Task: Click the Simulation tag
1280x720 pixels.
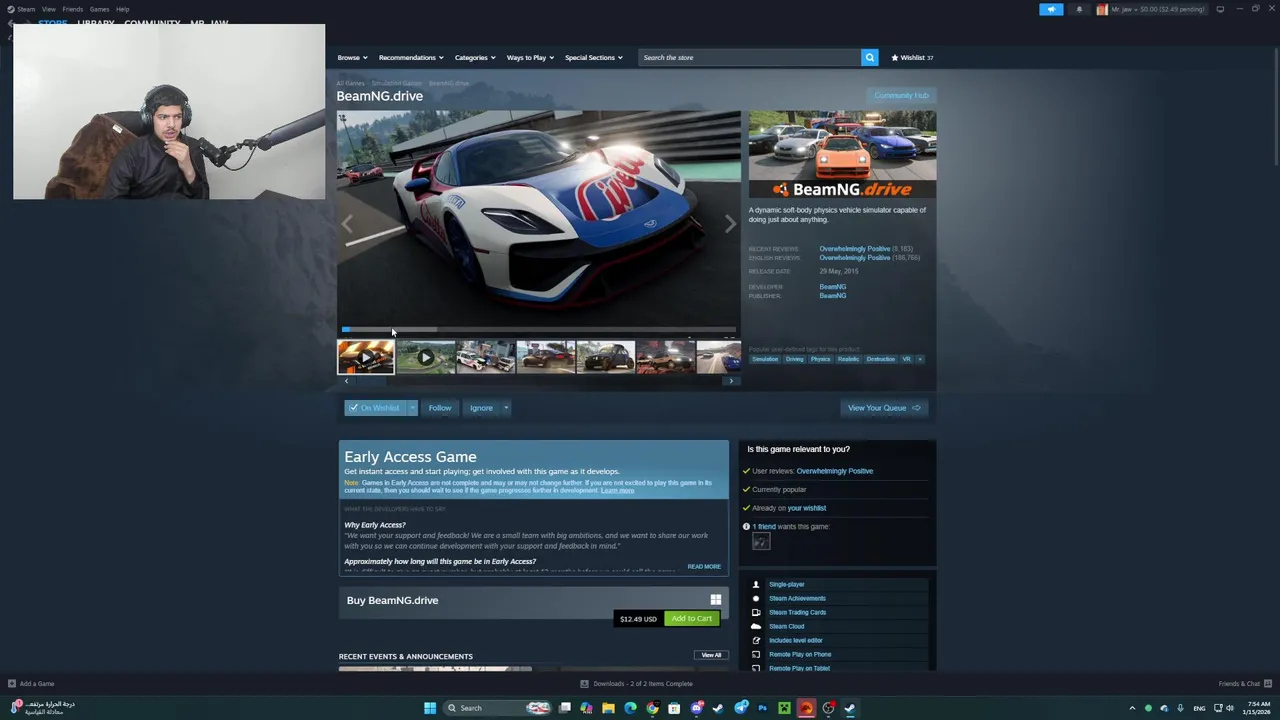Action: 765,359
